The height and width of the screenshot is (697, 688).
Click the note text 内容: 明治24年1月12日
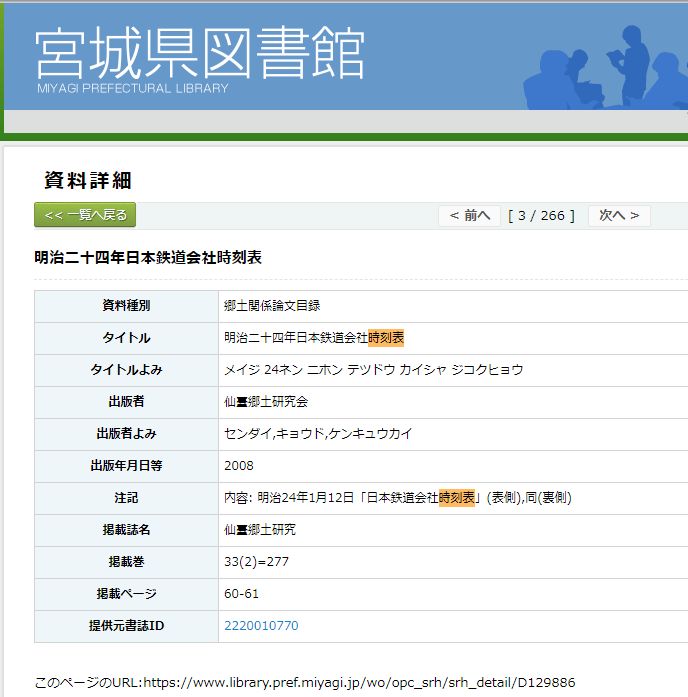click(289, 498)
